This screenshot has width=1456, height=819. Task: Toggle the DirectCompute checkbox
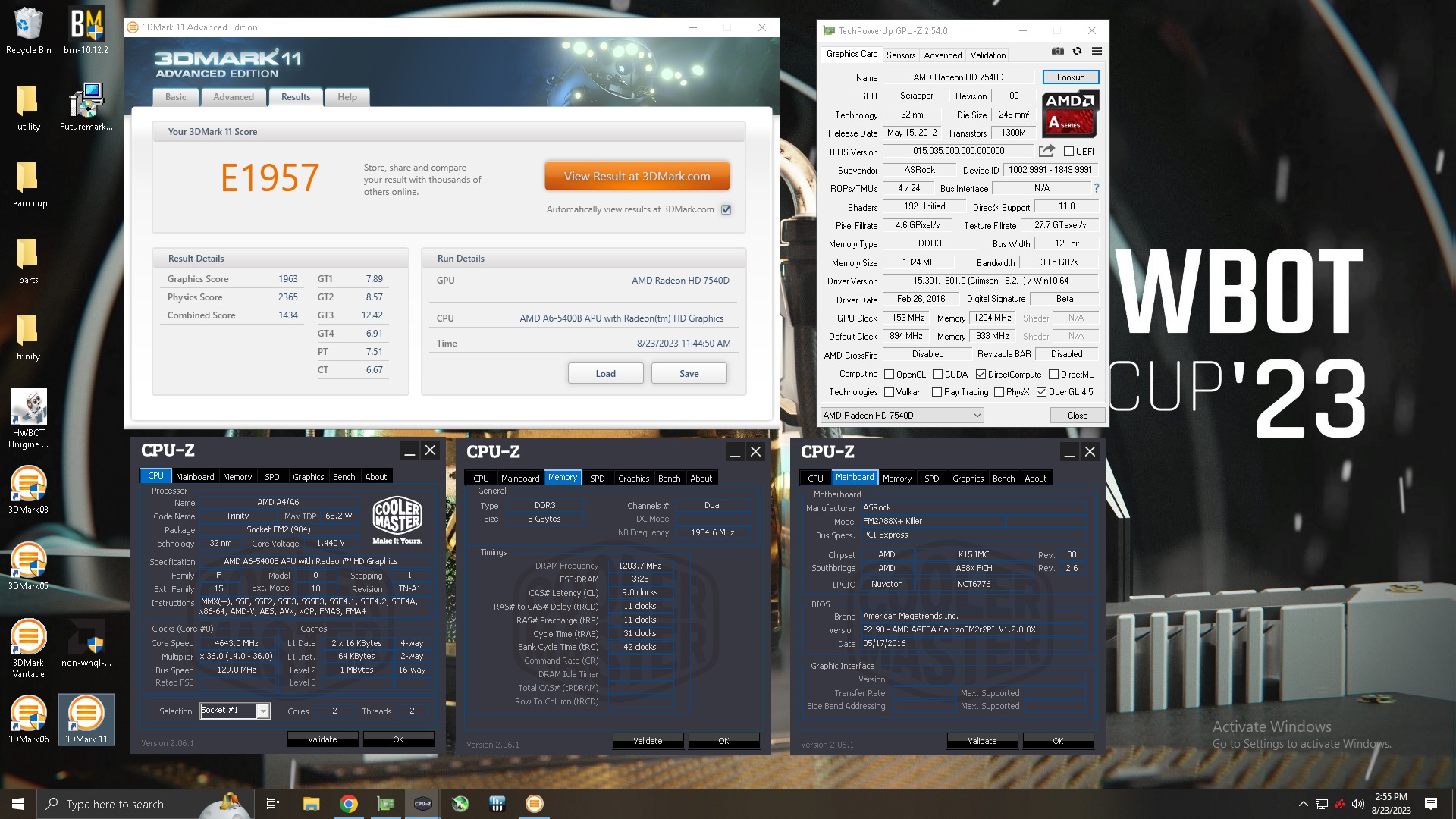981,374
